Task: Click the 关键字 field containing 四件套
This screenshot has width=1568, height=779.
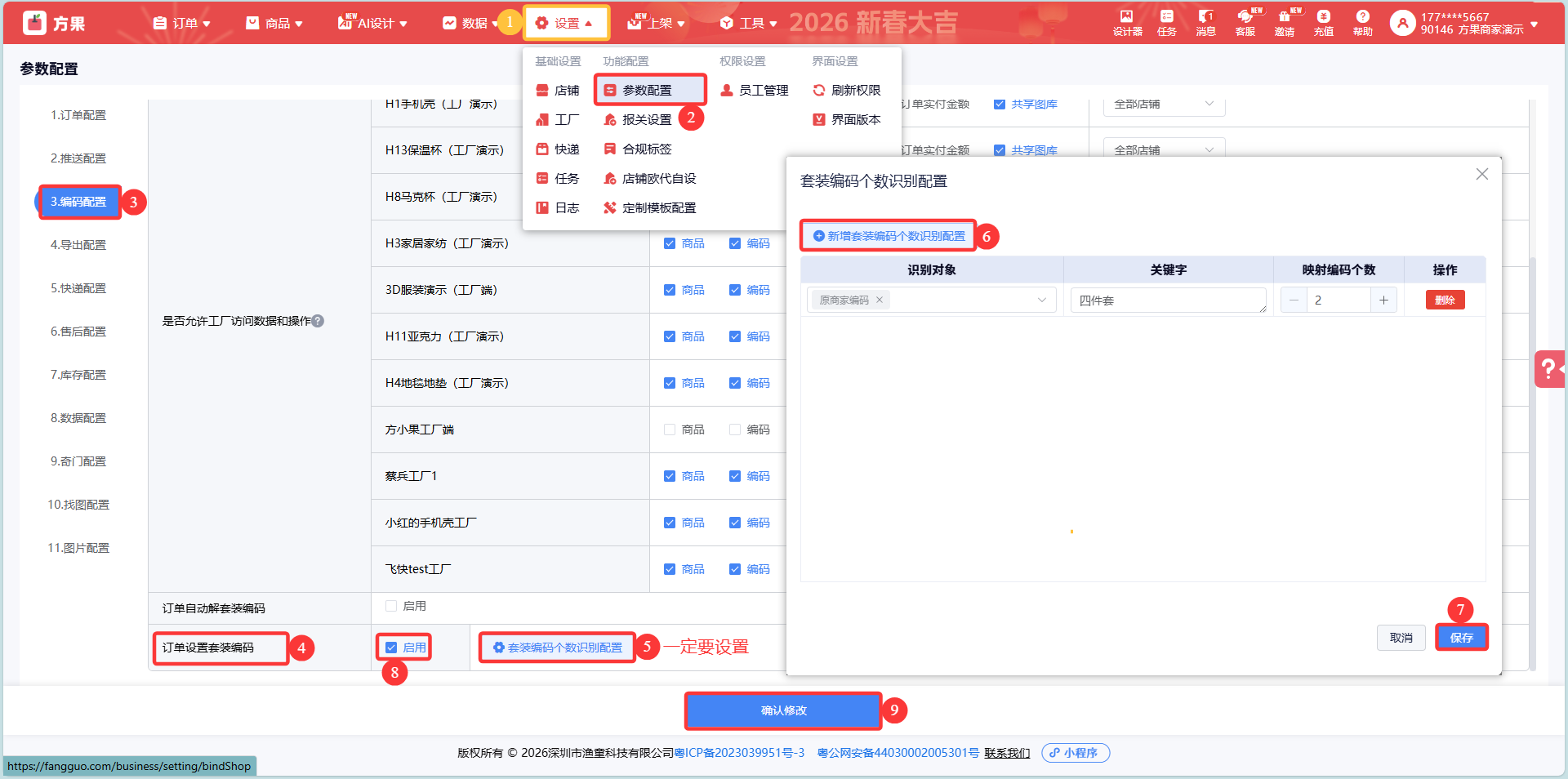Action: 1168,300
